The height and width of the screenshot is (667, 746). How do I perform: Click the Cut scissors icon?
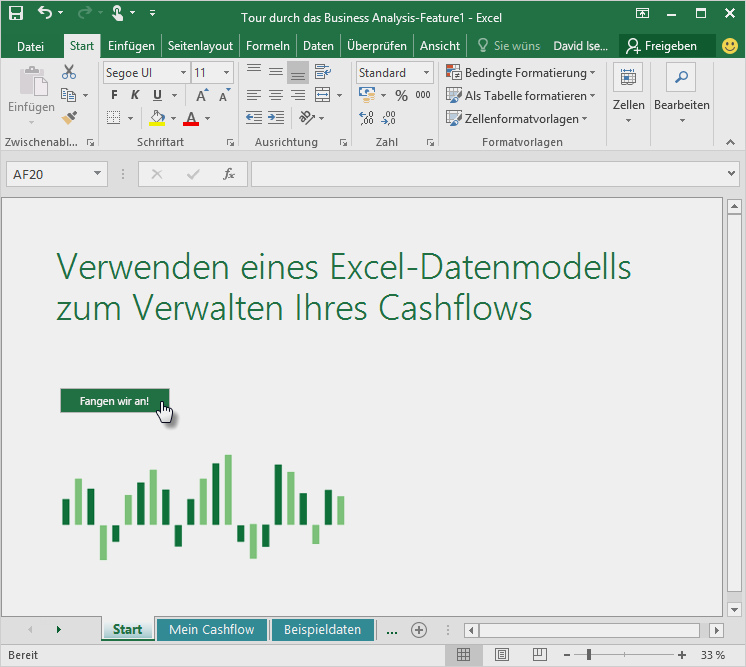(69, 72)
